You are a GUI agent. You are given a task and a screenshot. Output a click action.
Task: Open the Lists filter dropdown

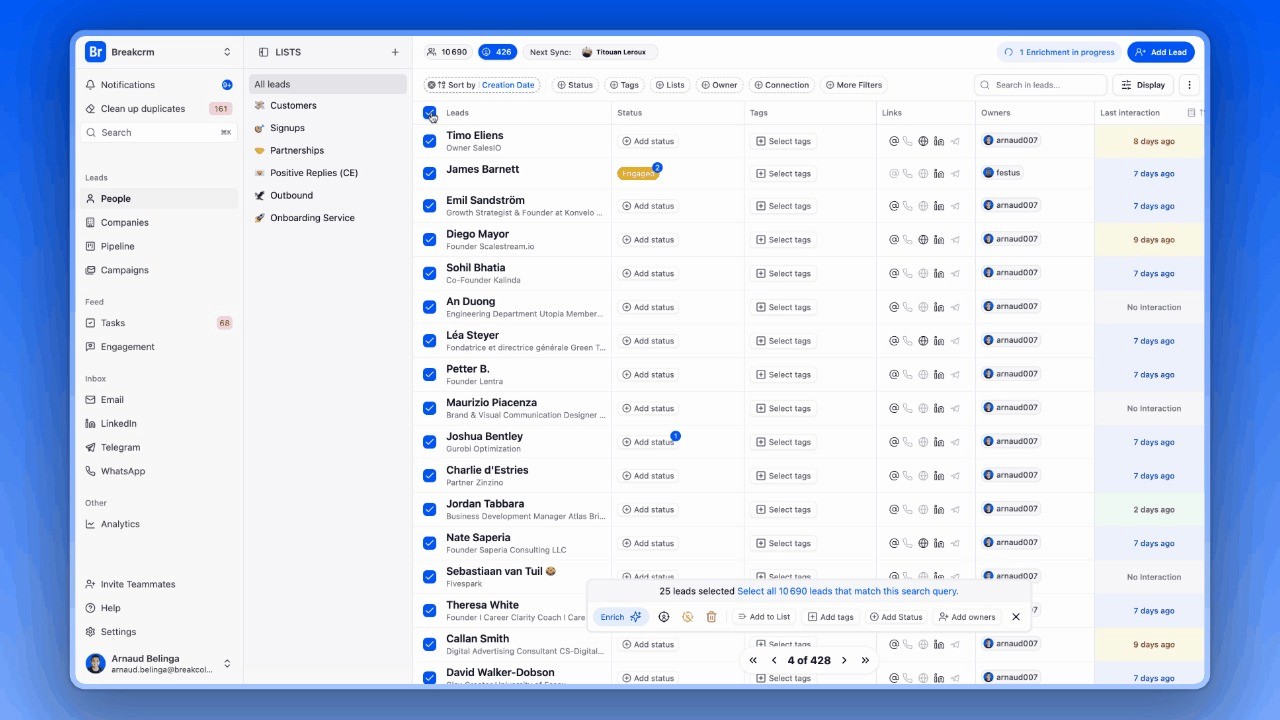671,85
